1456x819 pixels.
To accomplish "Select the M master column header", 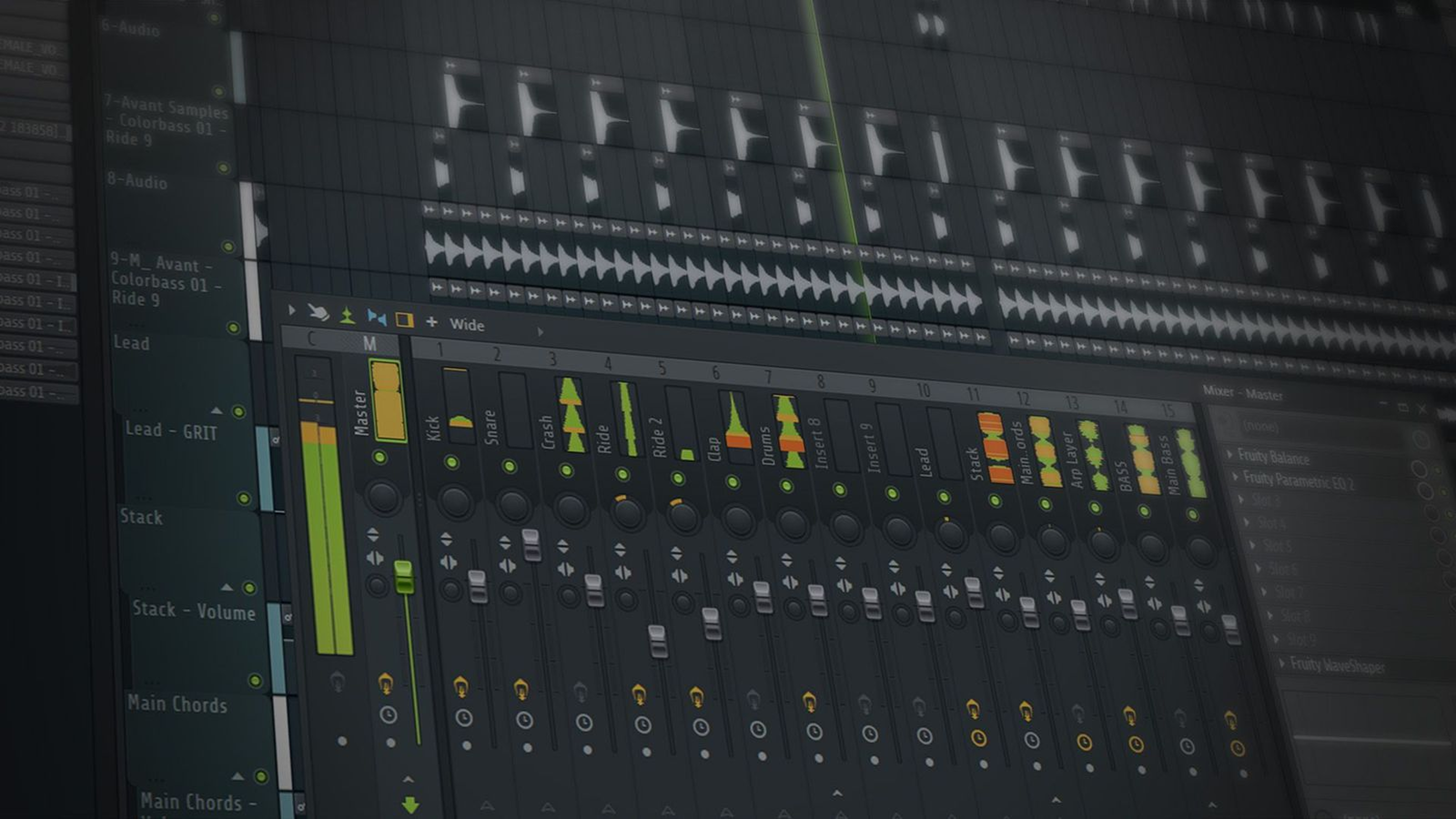I will click(369, 344).
